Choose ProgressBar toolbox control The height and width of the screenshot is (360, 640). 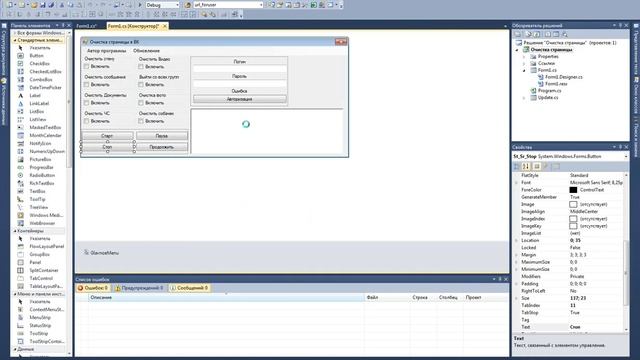coord(41,167)
